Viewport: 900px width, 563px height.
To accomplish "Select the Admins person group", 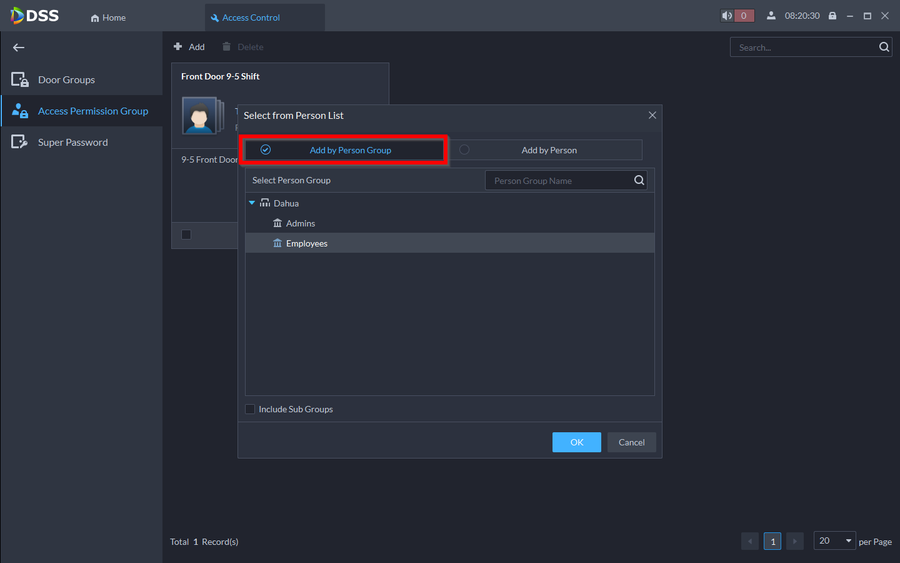I will tap(300, 223).
